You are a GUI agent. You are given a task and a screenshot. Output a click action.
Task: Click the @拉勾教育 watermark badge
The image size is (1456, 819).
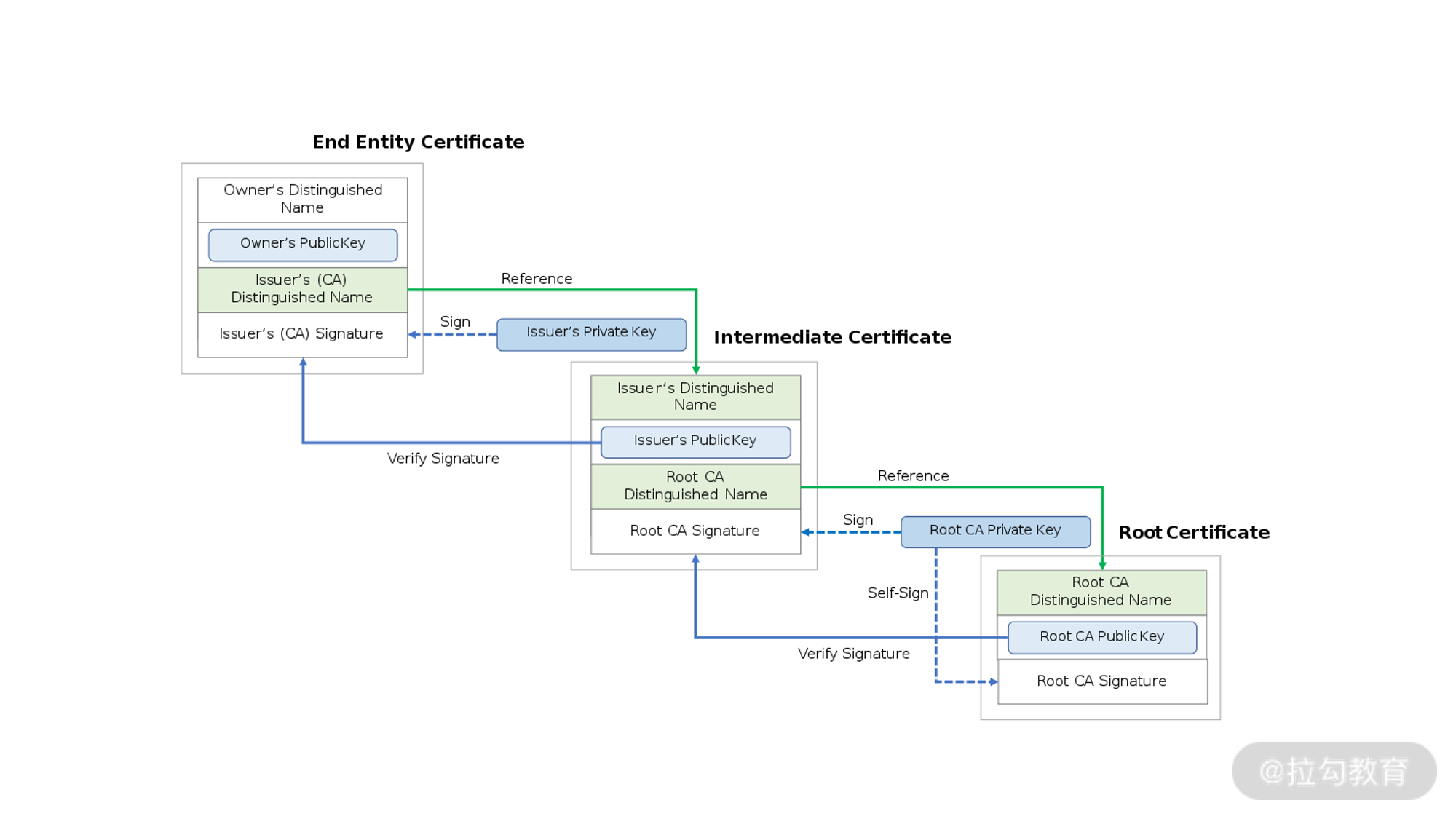point(1334,772)
